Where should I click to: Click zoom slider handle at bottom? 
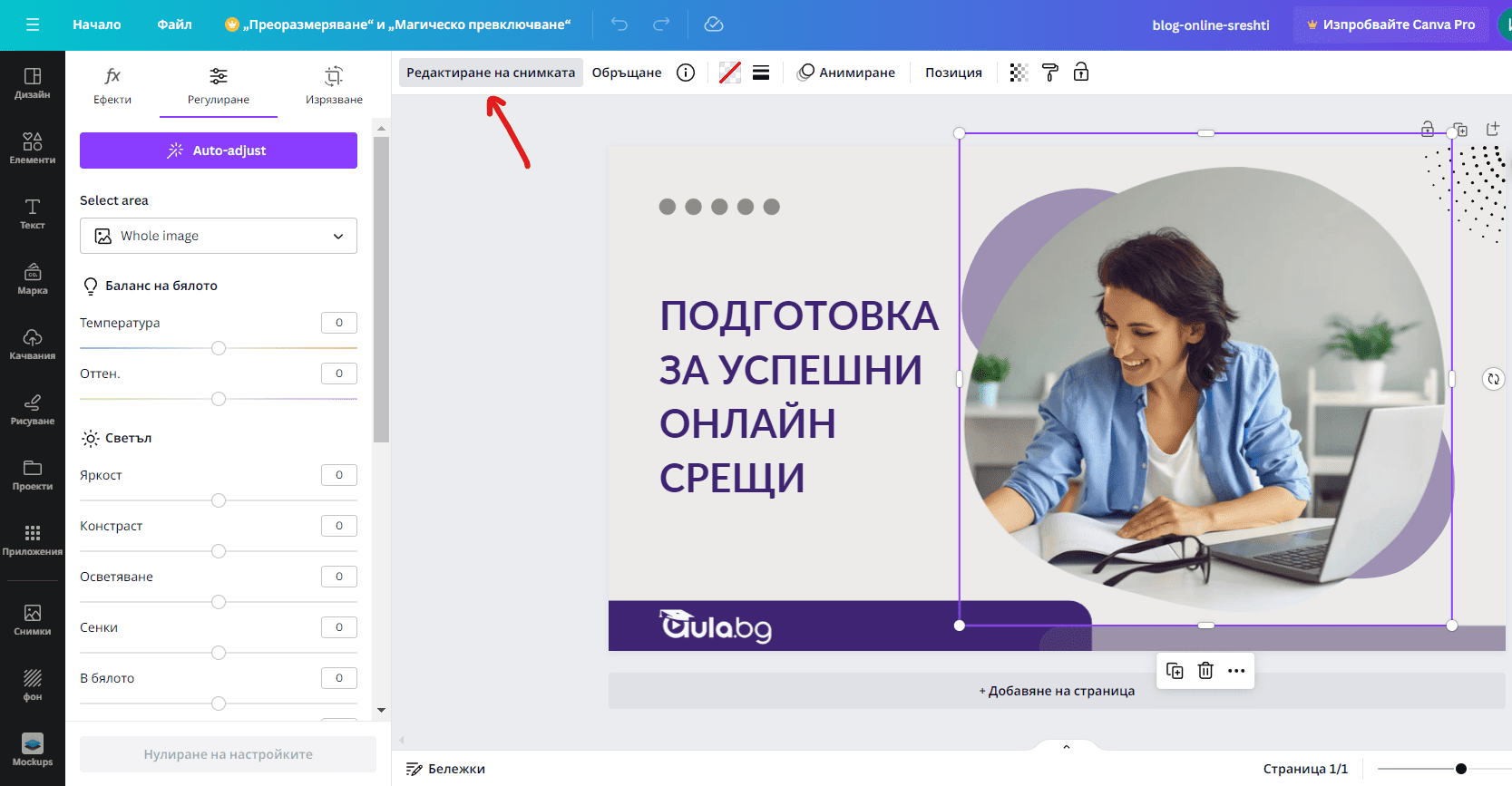tap(1461, 769)
